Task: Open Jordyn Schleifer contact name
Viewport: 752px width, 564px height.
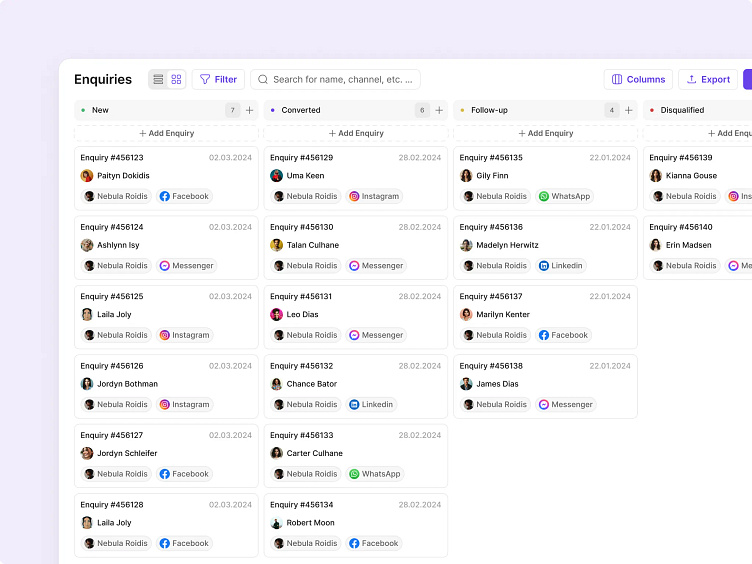Action: [127, 453]
